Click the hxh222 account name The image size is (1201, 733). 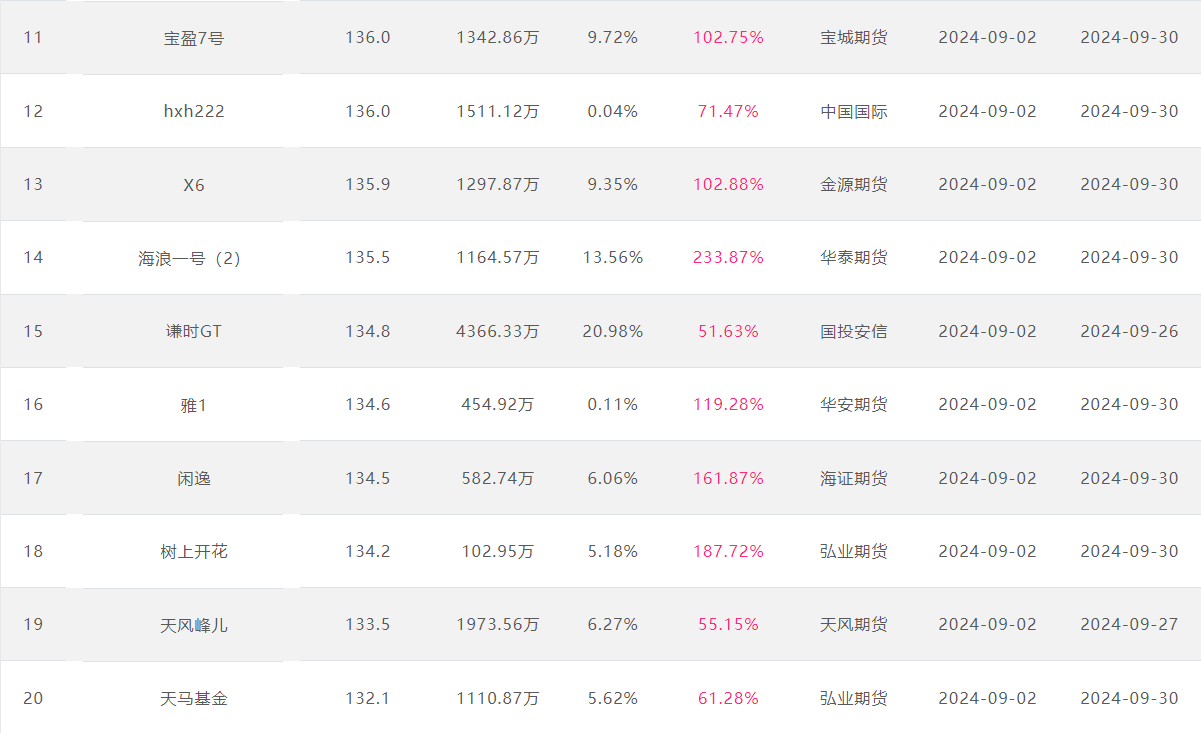pos(194,111)
